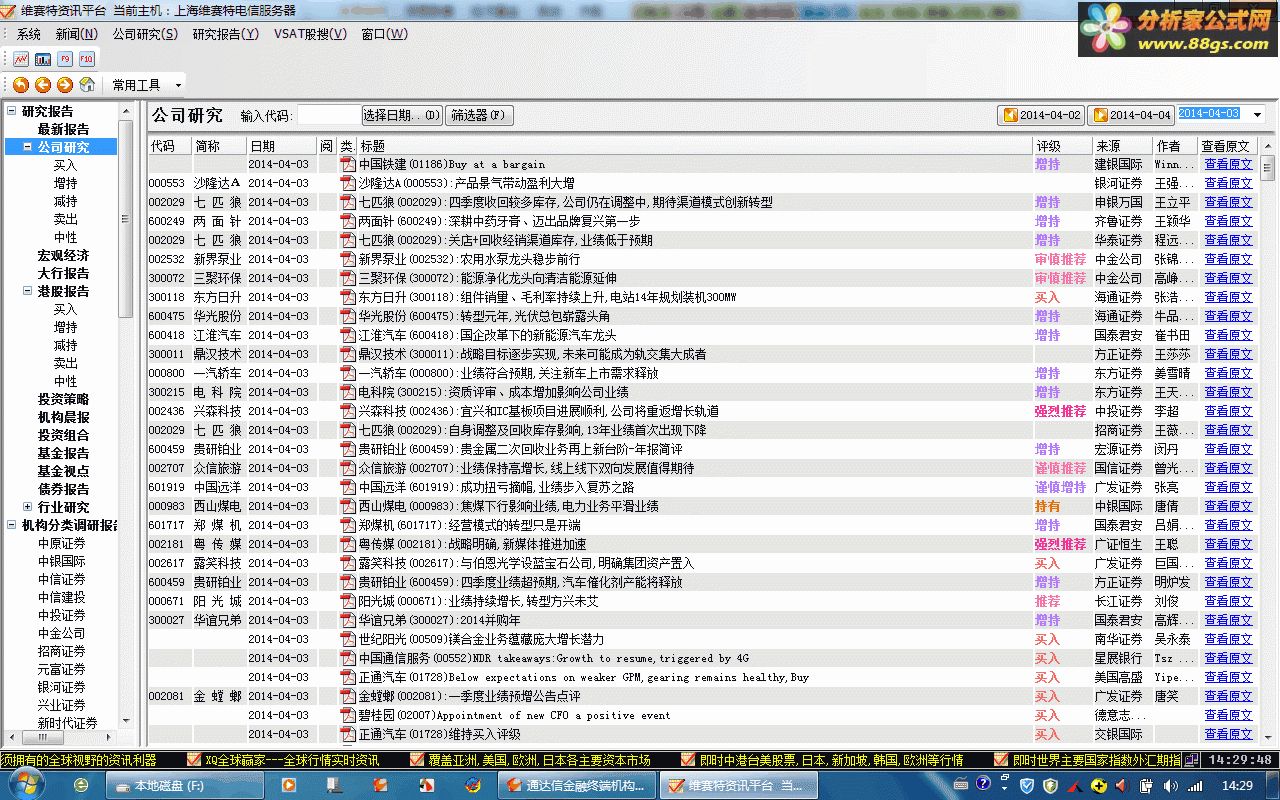Go forward with the orange right arrow
The height and width of the screenshot is (800, 1280).
65,85
